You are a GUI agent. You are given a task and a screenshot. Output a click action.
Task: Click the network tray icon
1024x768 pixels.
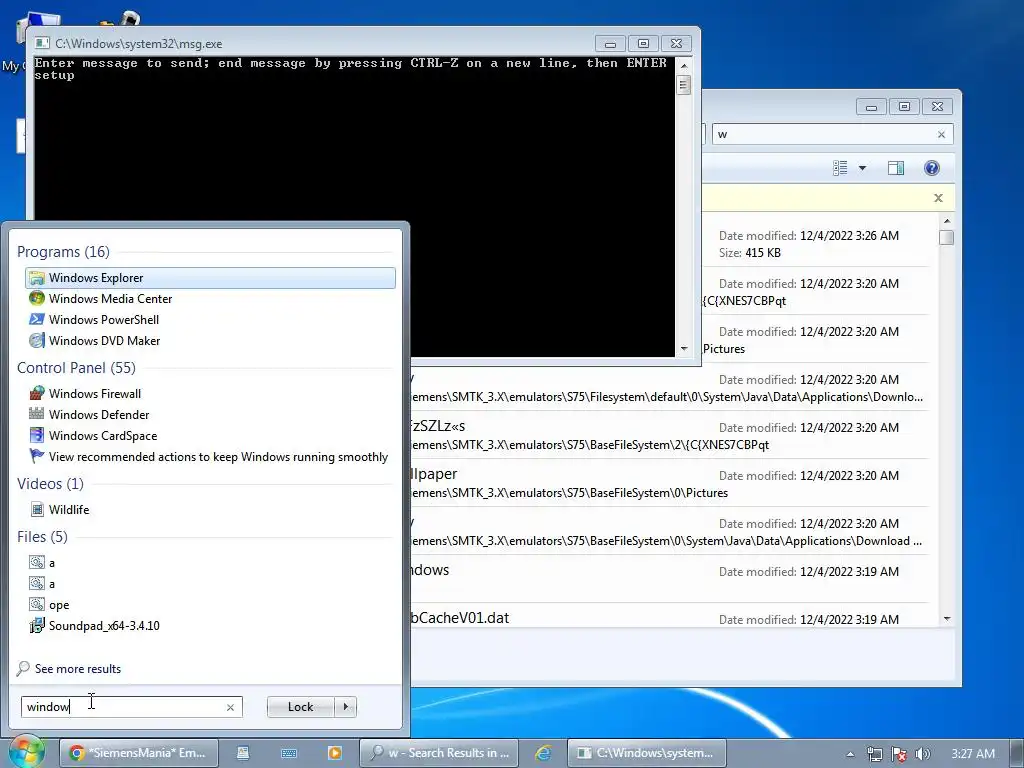[874, 754]
